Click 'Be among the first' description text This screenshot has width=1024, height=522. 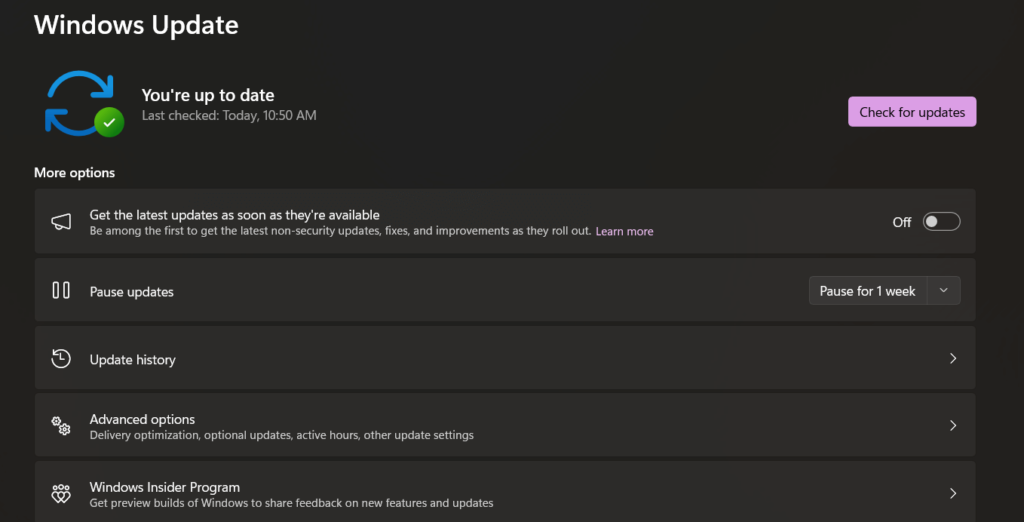coord(340,231)
